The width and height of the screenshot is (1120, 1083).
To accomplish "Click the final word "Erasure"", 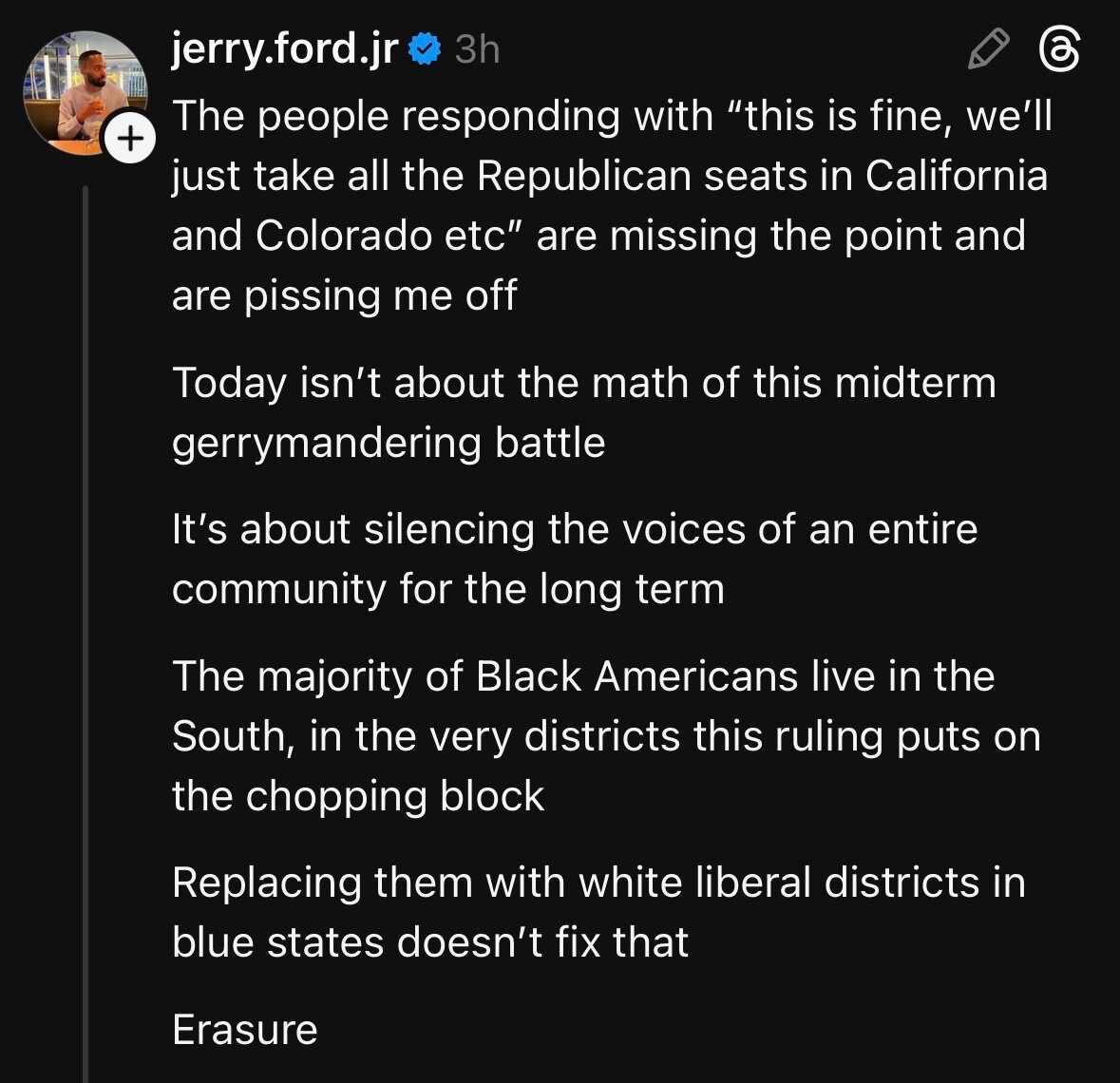I will pyautogui.click(x=244, y=1030).
